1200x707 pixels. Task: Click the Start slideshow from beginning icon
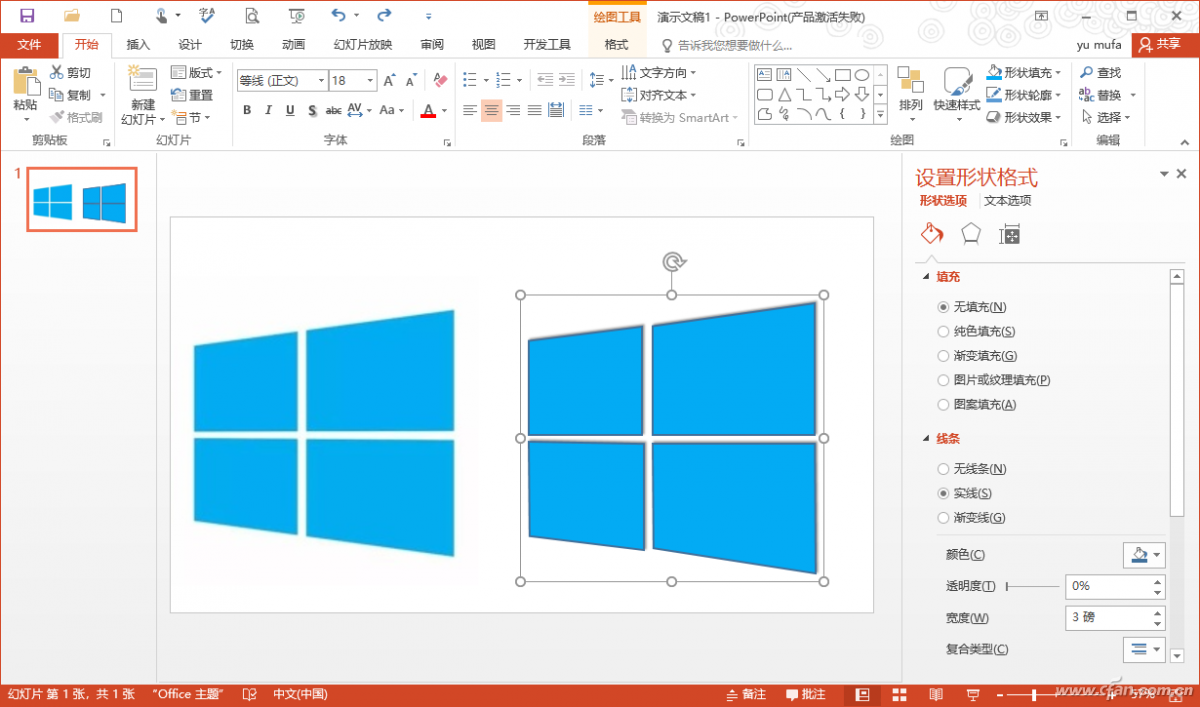point(297,16)
